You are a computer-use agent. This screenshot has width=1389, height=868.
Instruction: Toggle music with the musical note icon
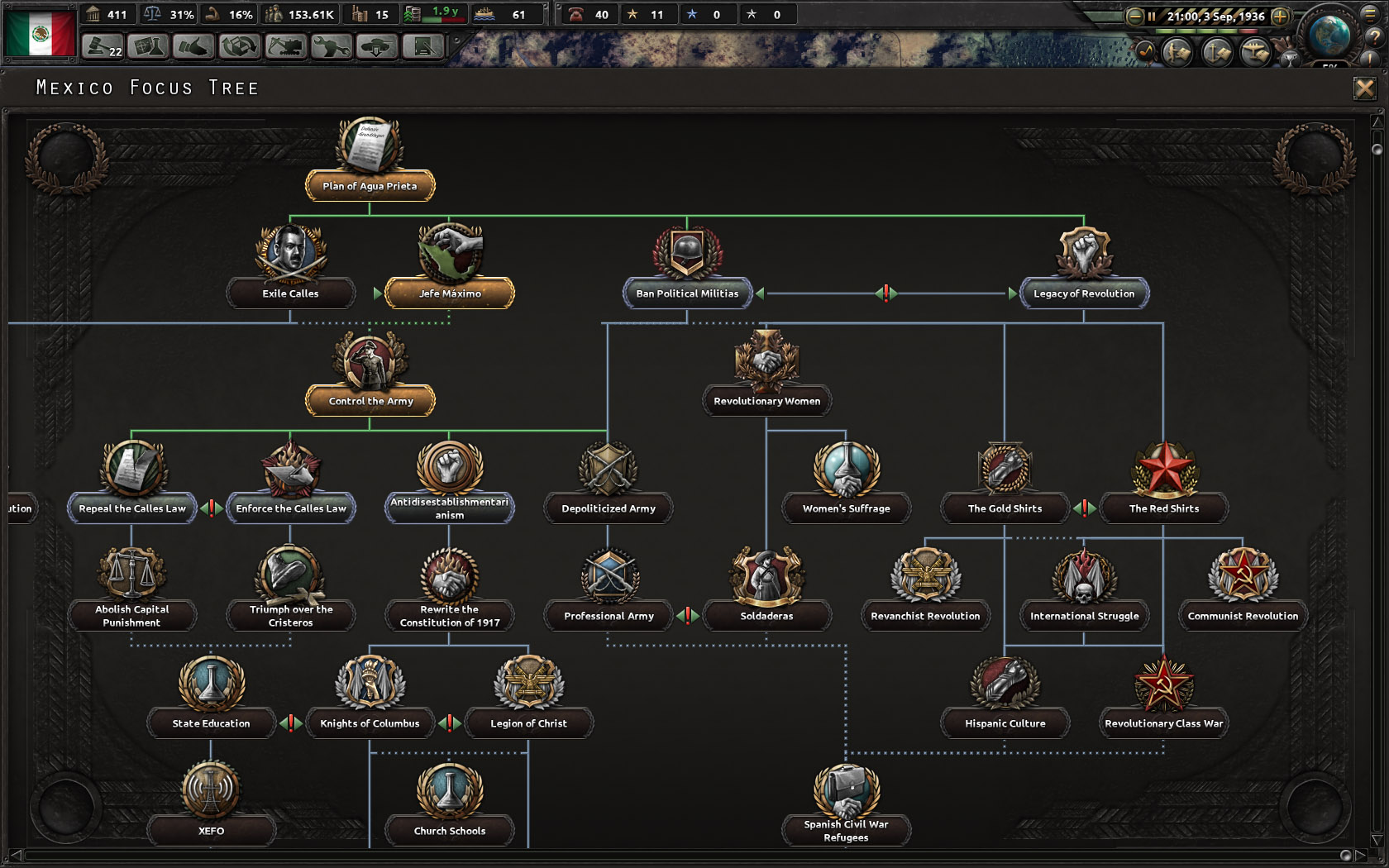click(1147, 51)
